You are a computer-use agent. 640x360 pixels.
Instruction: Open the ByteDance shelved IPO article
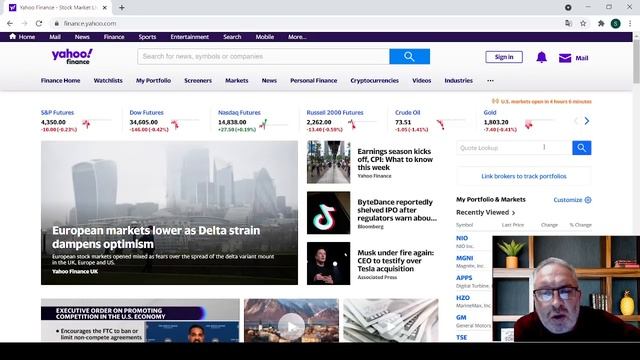pos(396,210)
